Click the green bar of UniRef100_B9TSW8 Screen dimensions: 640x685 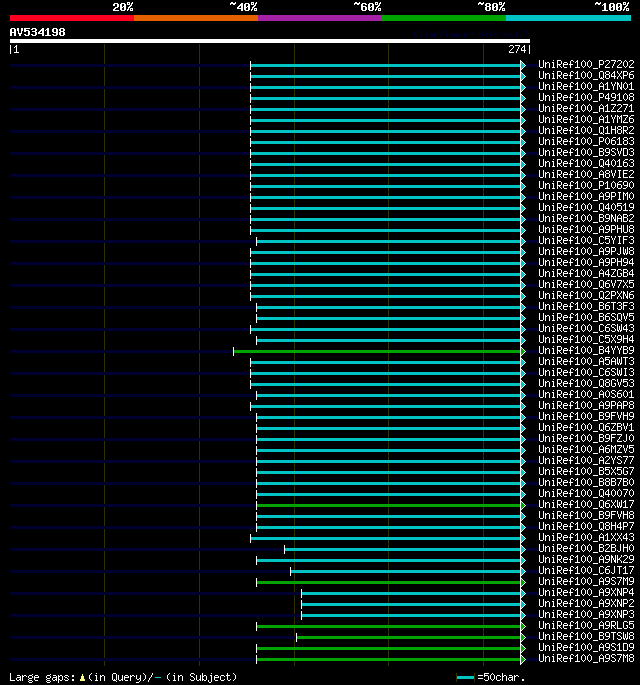408,637
